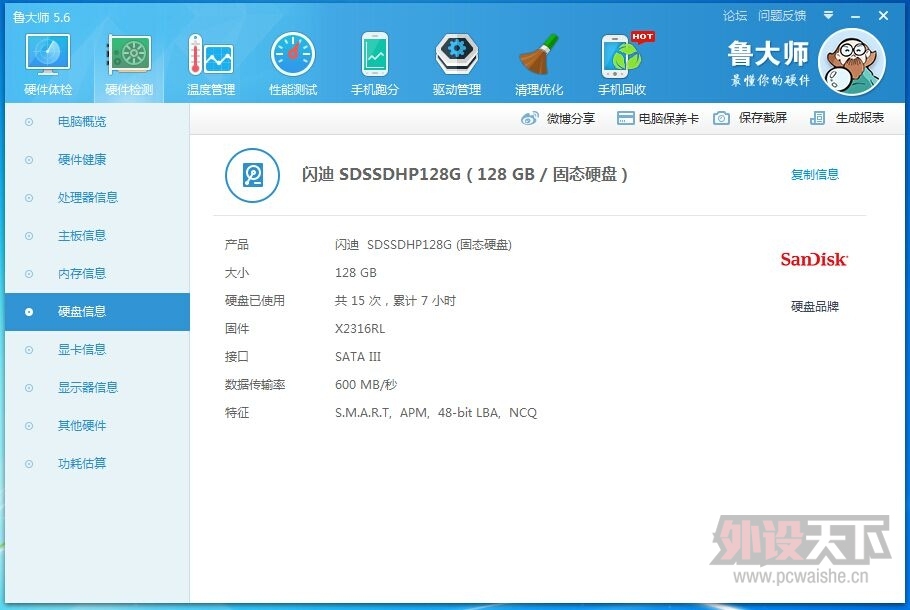Open the 论坛 forum link
This screenshot has height=610, width=910.
735,16
